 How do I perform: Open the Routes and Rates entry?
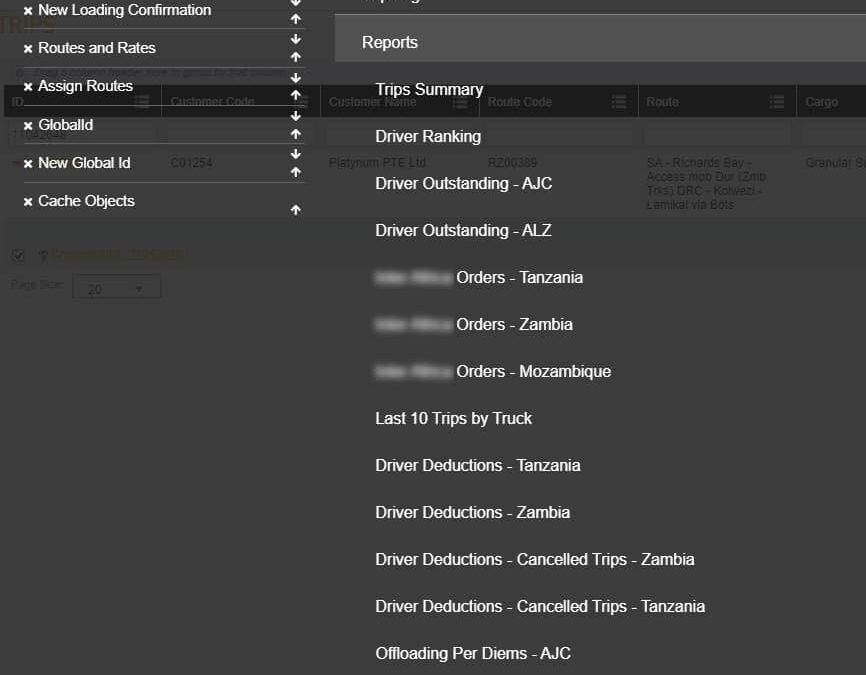tap(97, 48)
